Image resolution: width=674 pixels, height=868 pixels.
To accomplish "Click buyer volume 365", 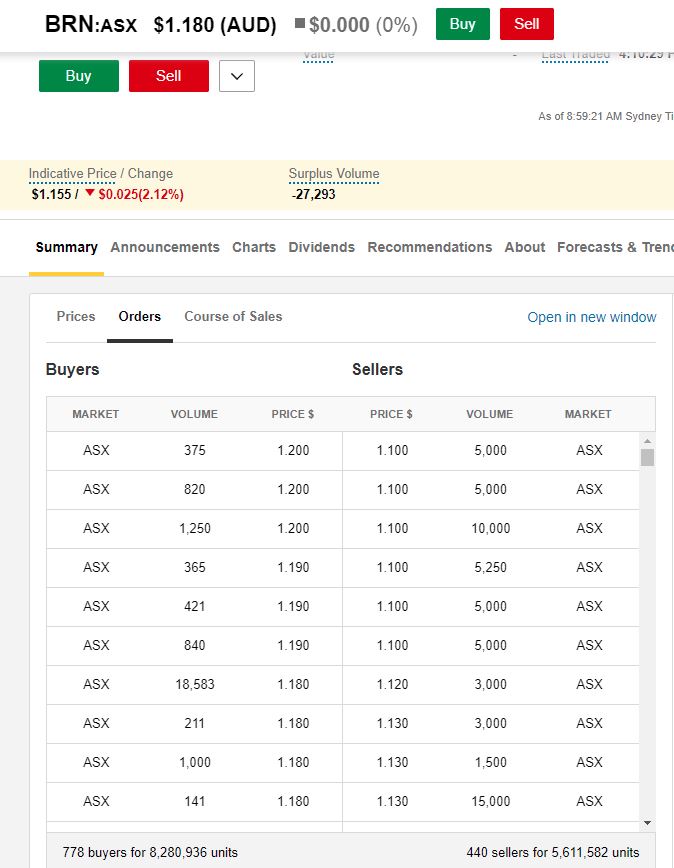I will (x=195, y=567).
